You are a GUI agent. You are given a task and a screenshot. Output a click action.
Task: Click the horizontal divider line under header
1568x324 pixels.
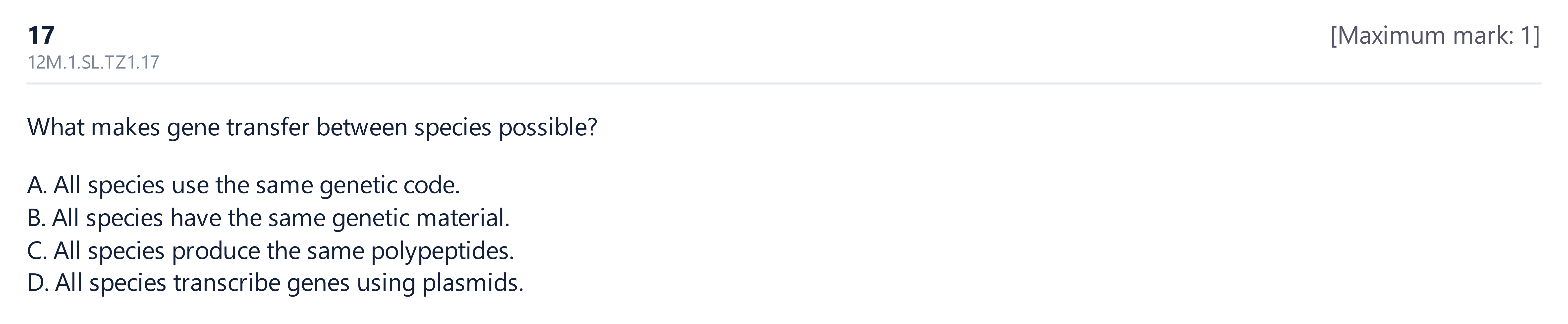tap(784, 83)
